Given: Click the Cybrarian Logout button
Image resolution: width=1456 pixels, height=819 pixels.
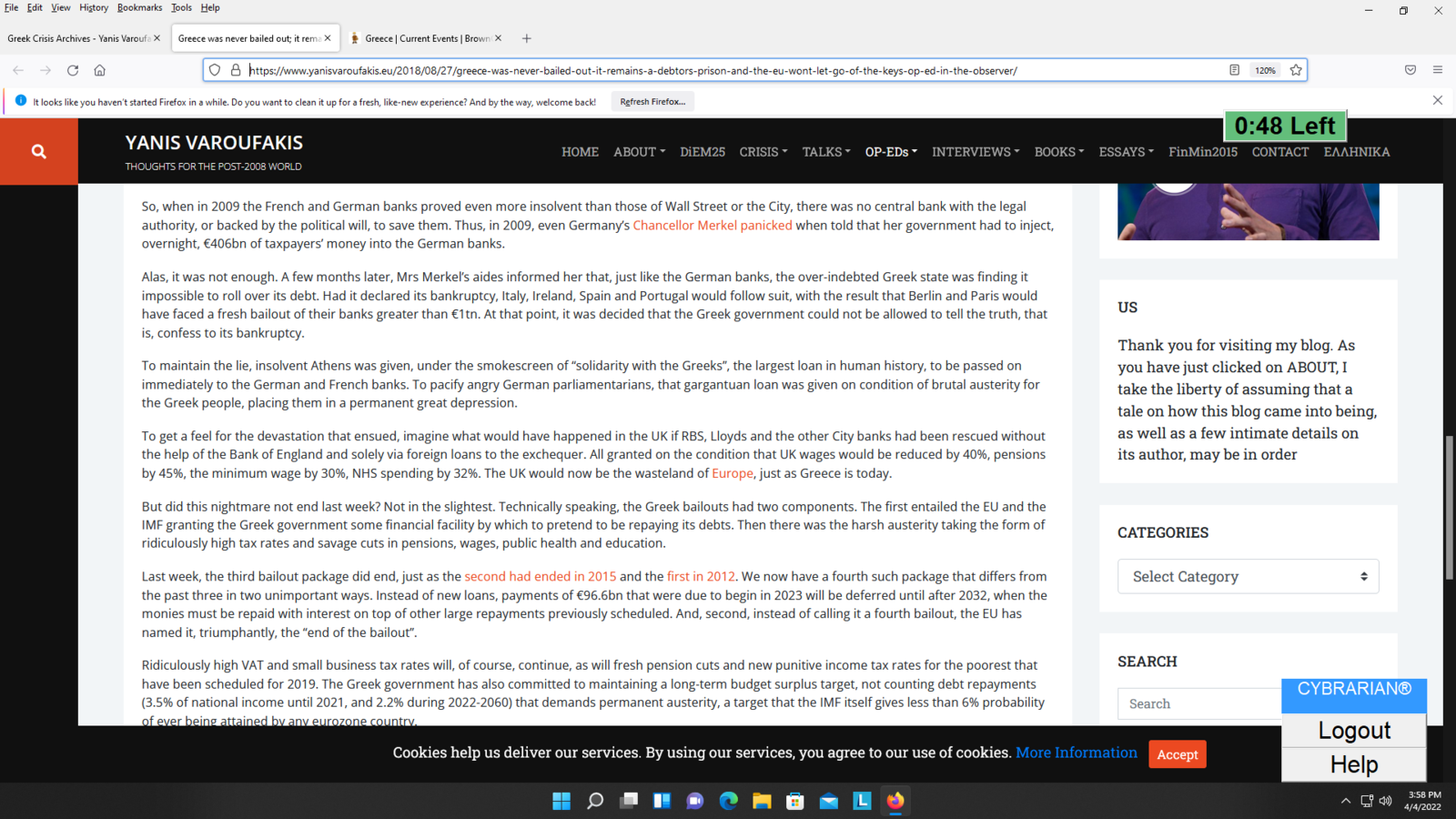Looking at the screenshot, I should click(1354, 731).
